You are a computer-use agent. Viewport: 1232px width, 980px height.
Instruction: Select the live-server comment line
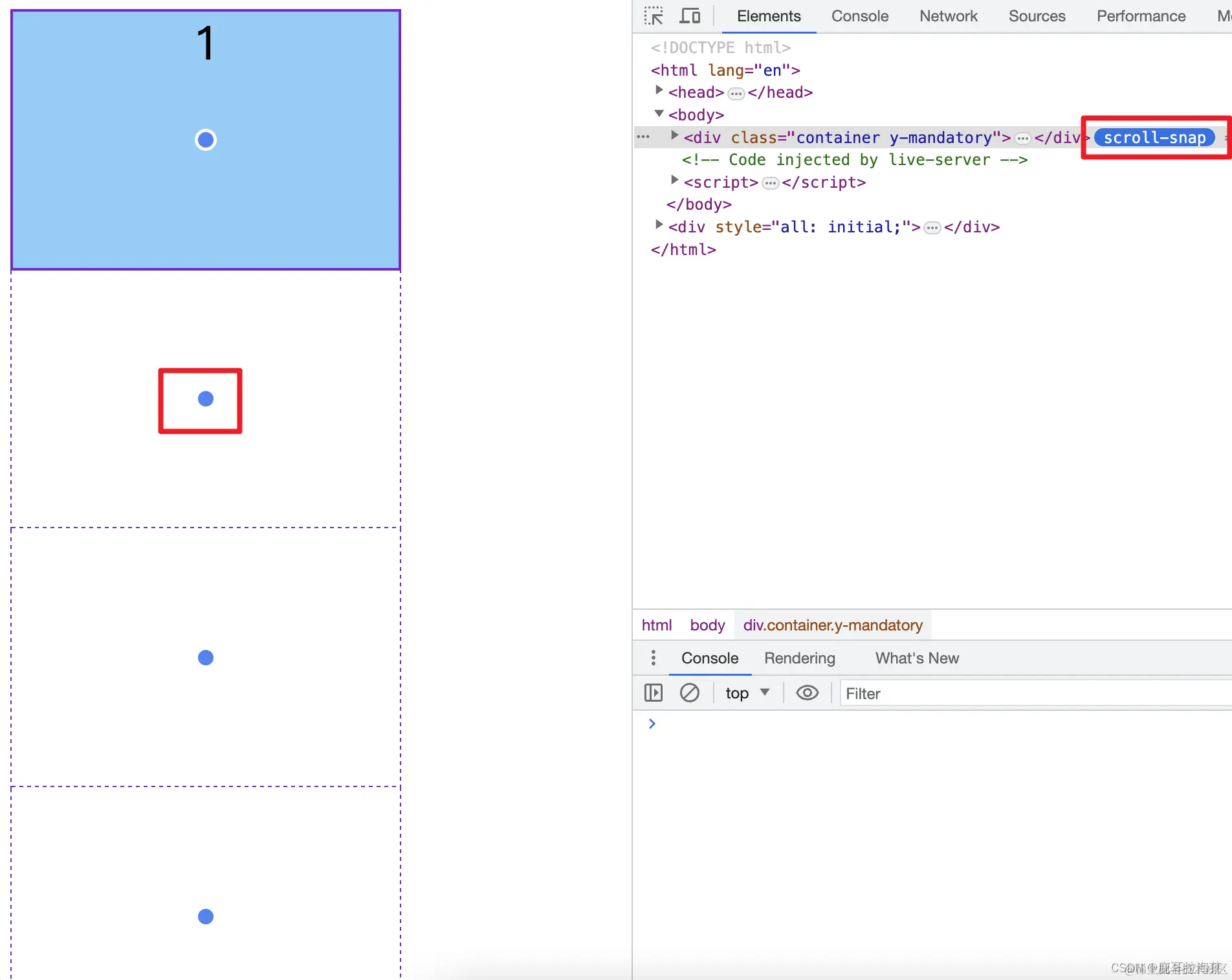(854, 160)
